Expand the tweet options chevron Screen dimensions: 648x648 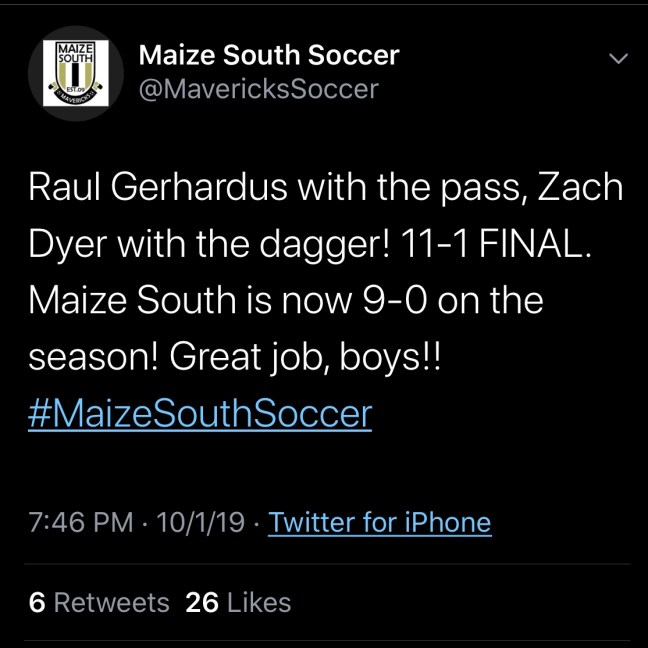[x=619, y=59]
